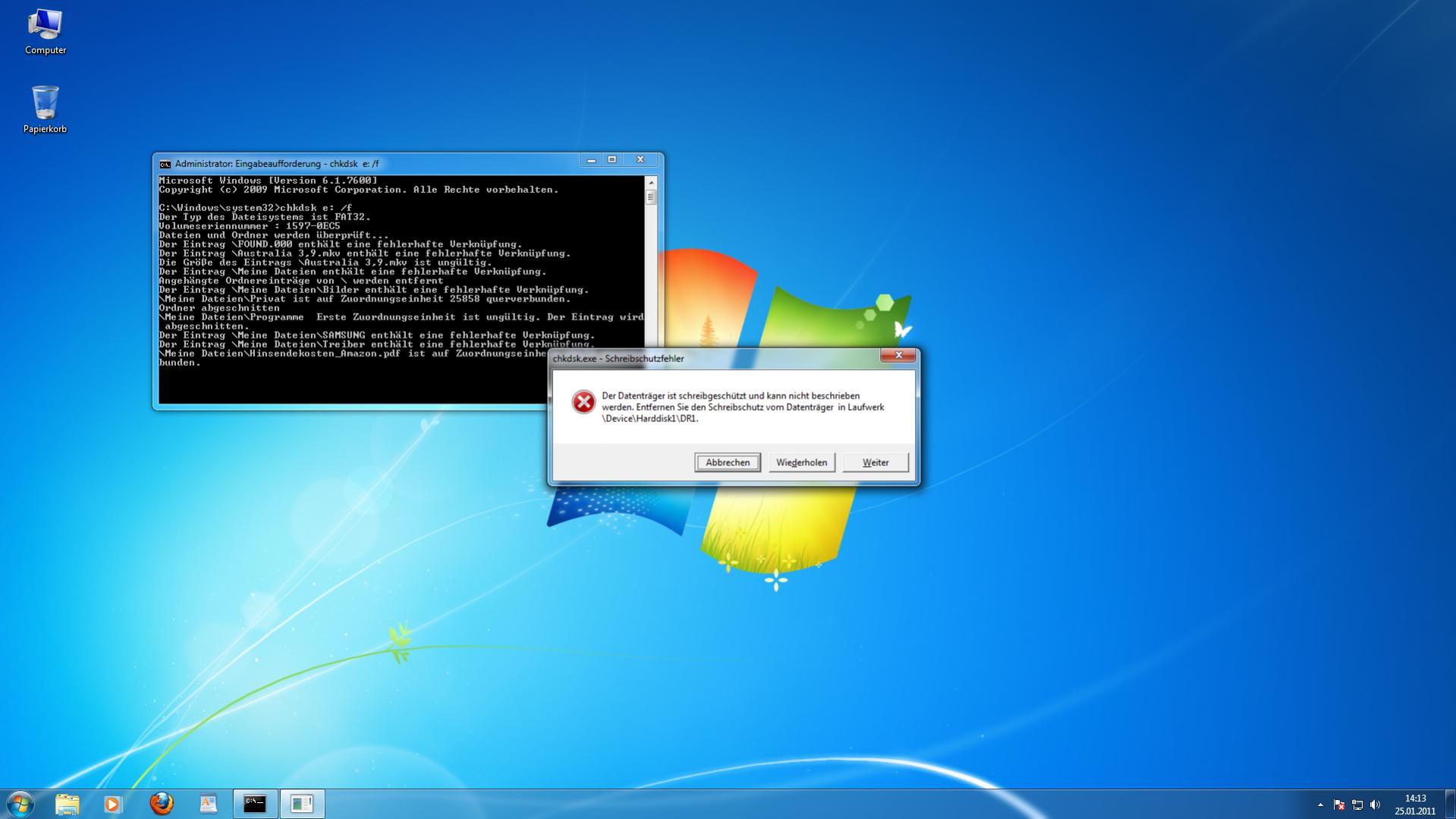Open the Windows Start orb
Screen dimensions: 1456x819
tap(20, 804)
